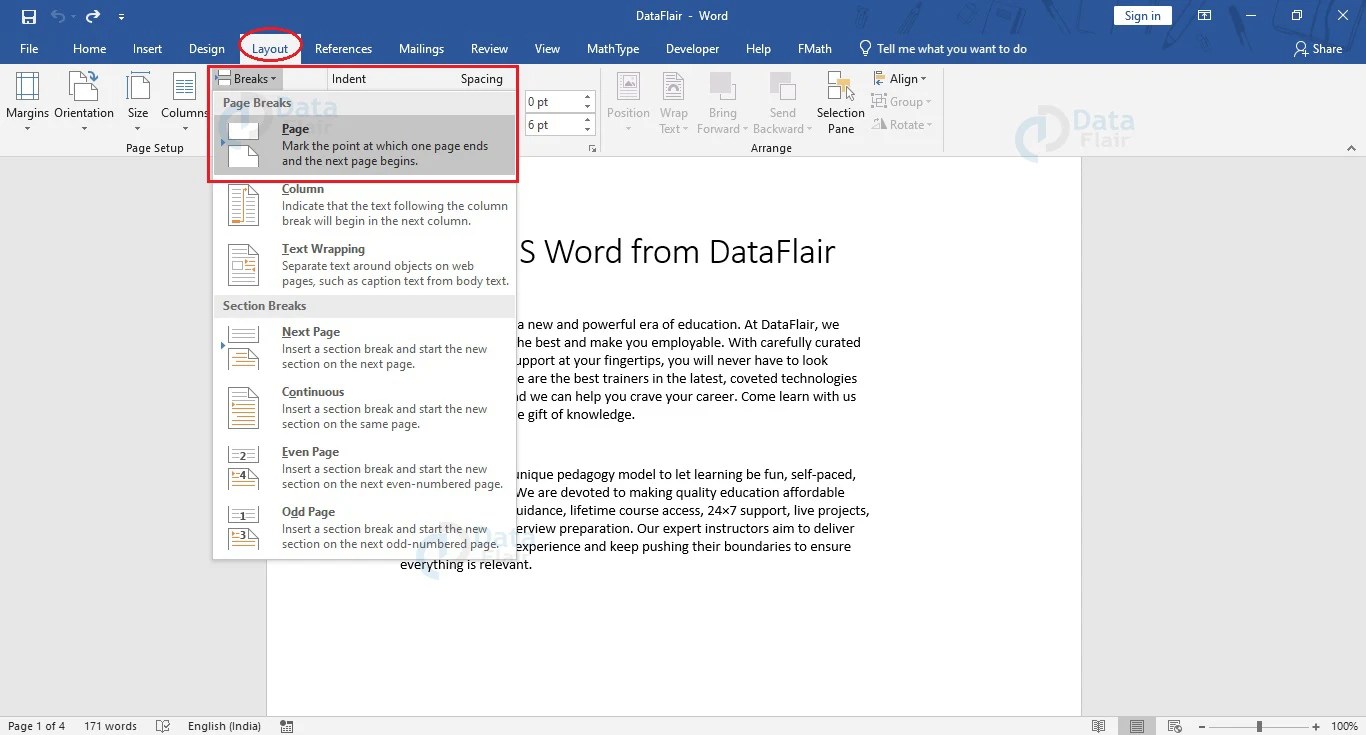Insert a Next Page section break

pyautogui.click(x=365, y=347)
